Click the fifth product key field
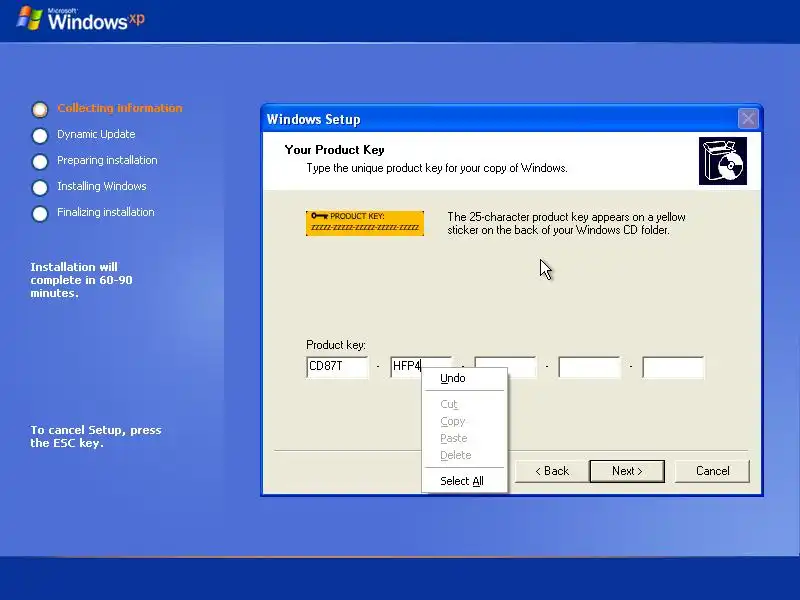Image resolution: width=800 pixels, height=600 pixels. coord(673,367)
